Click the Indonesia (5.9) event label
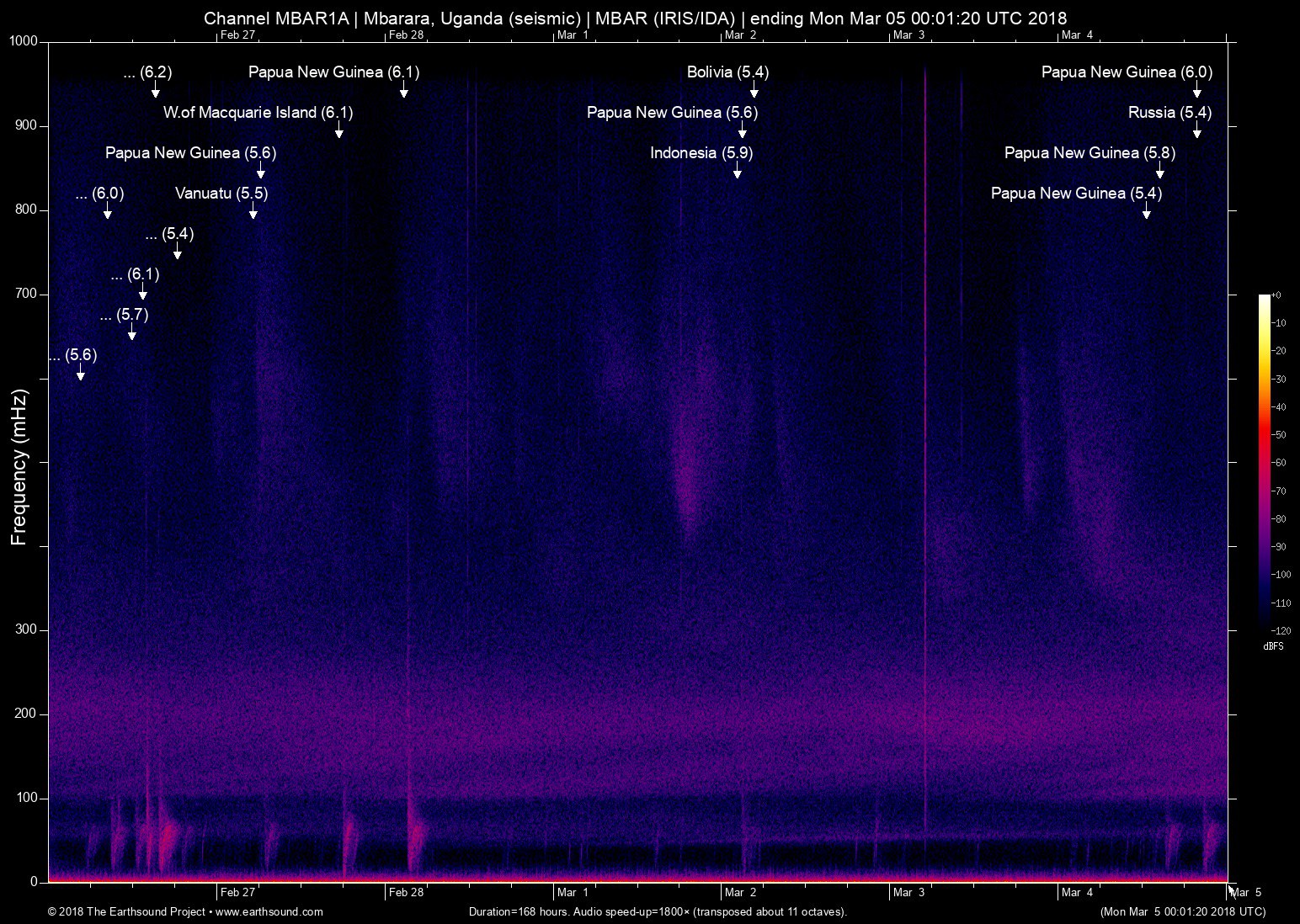Screen dimensions: 1300x924 click(x=701, y=153)
